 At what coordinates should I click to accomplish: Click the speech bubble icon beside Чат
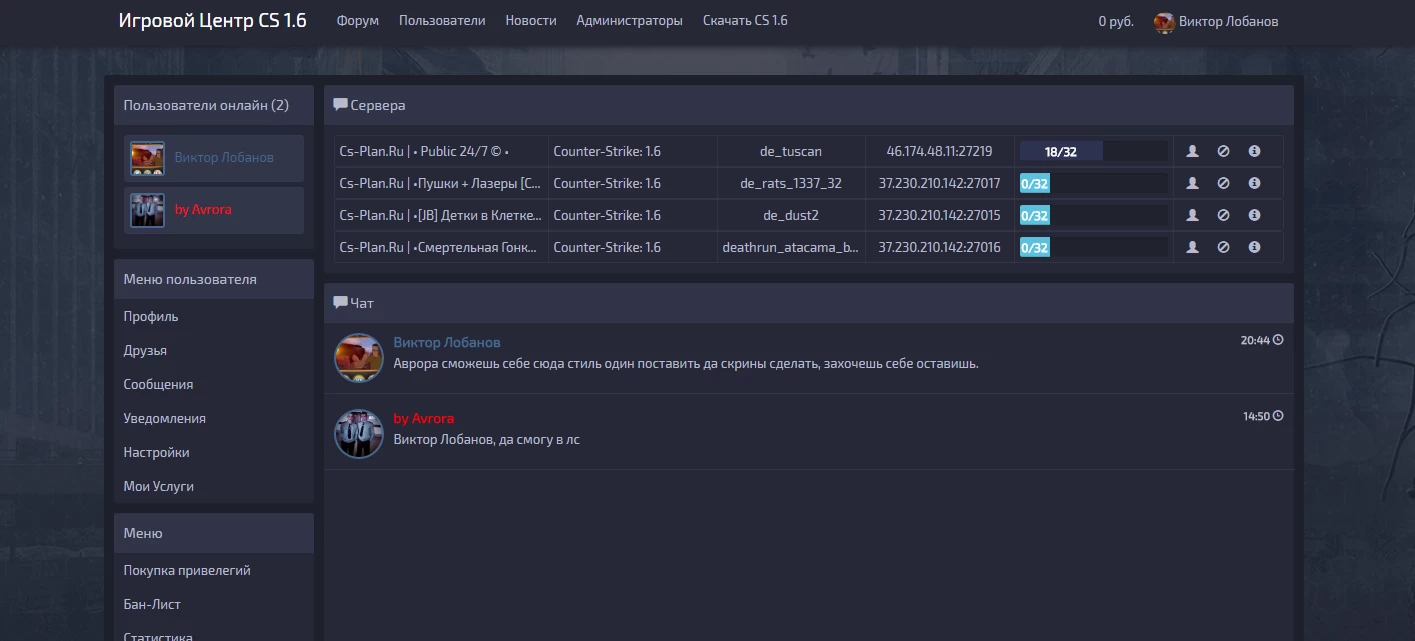pos(340,302)
